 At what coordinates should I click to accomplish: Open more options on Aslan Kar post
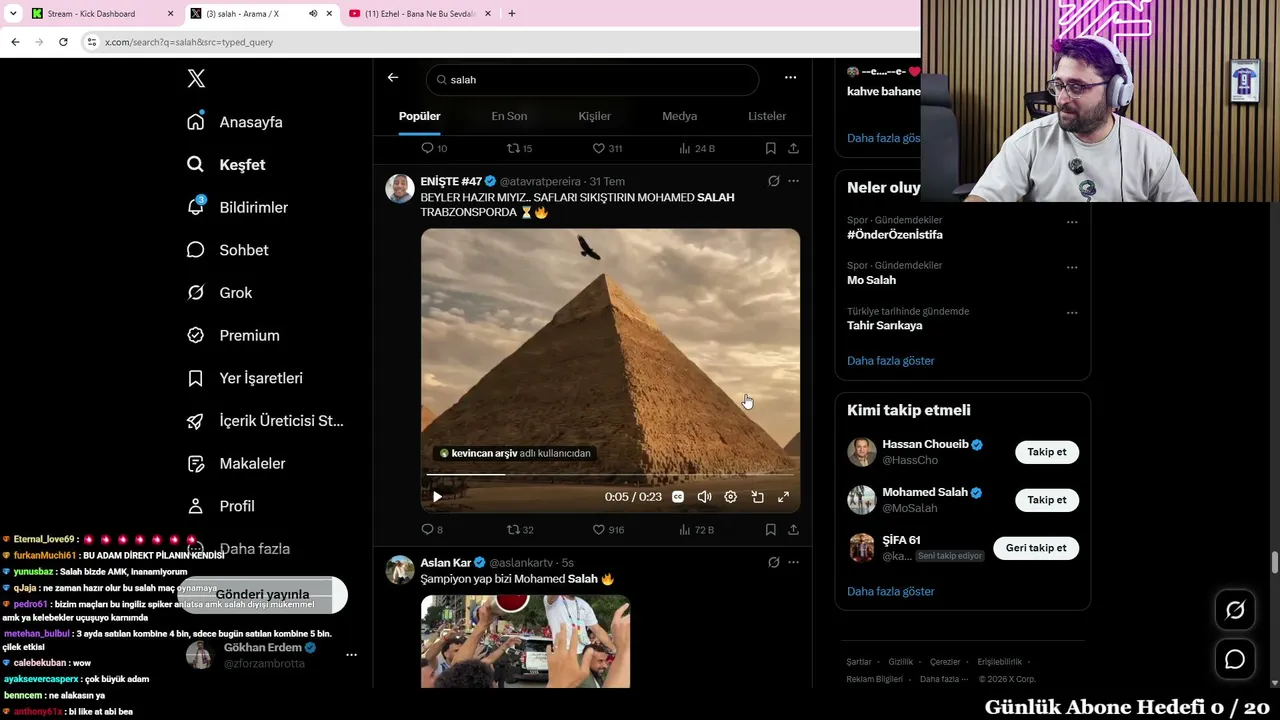click(x=793, y=563)
